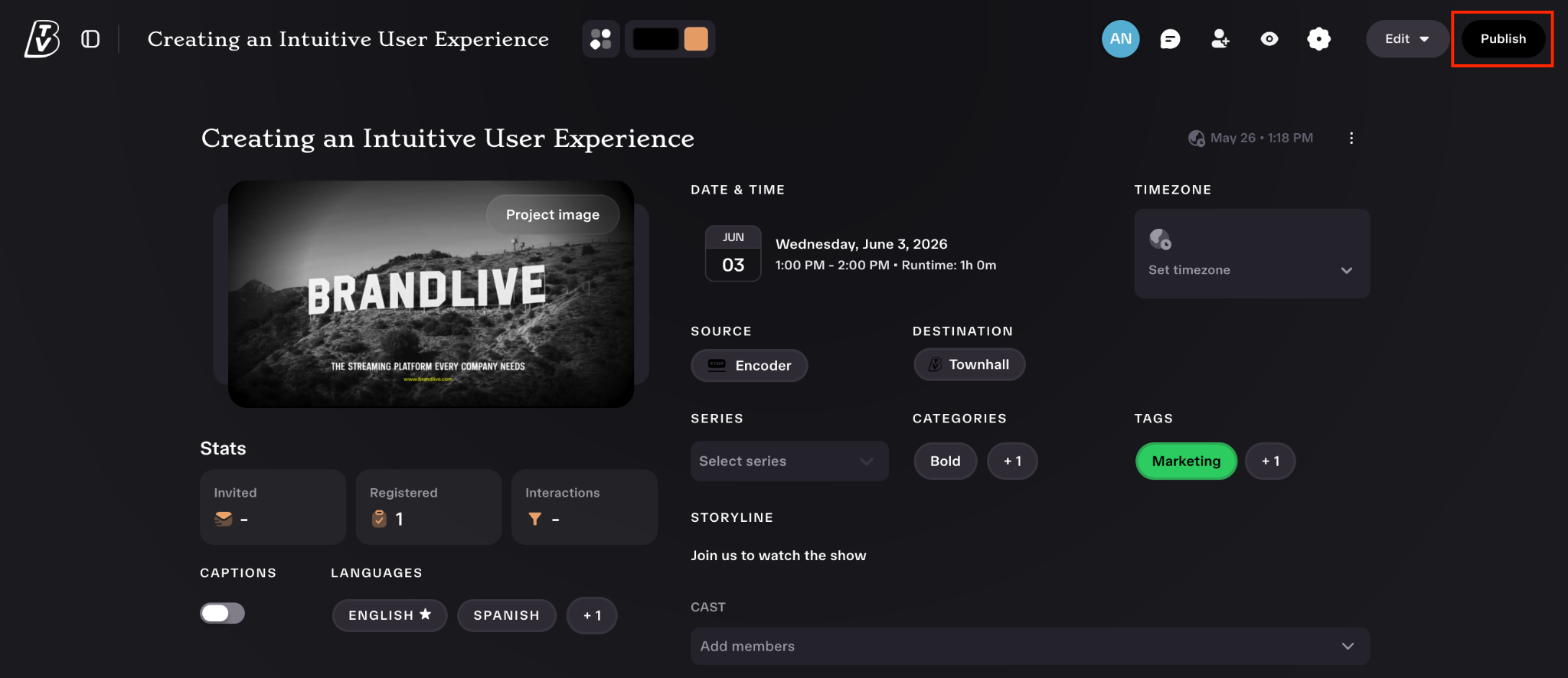The width and height of the screenshot is (1568, 678).
Task: Click the Brandlive project thumbnail
Action: click(x=431, y=295)
